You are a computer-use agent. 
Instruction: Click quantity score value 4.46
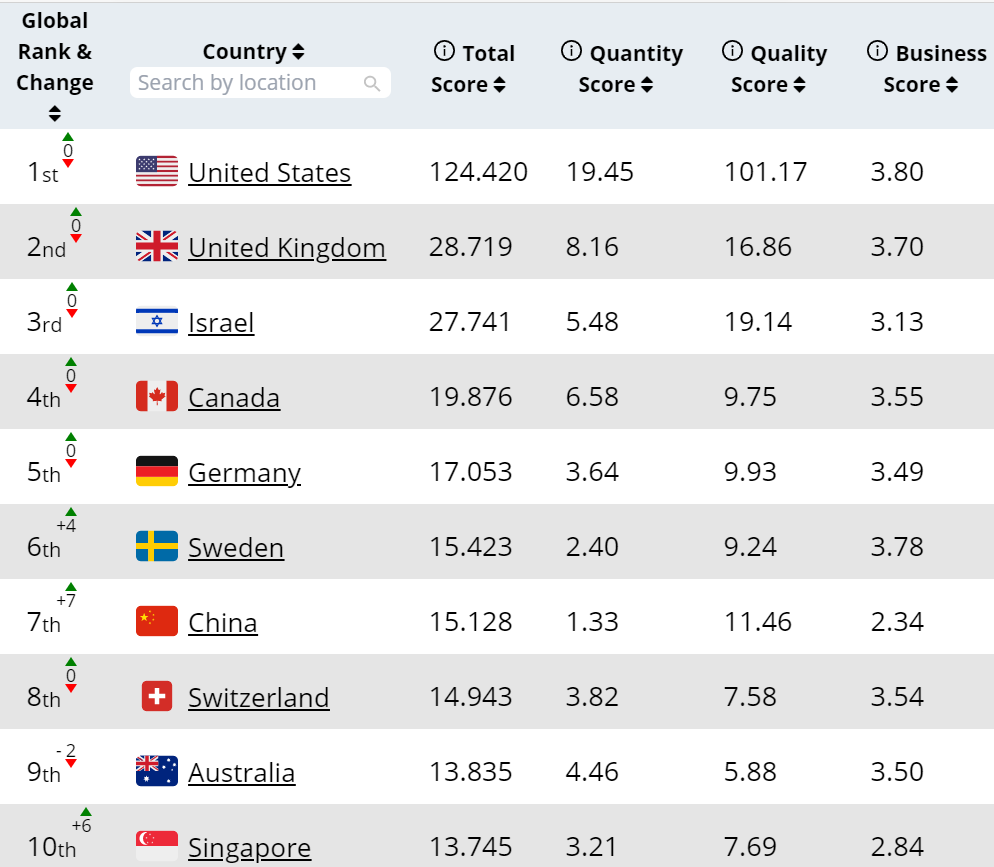[x=592, y=772]
